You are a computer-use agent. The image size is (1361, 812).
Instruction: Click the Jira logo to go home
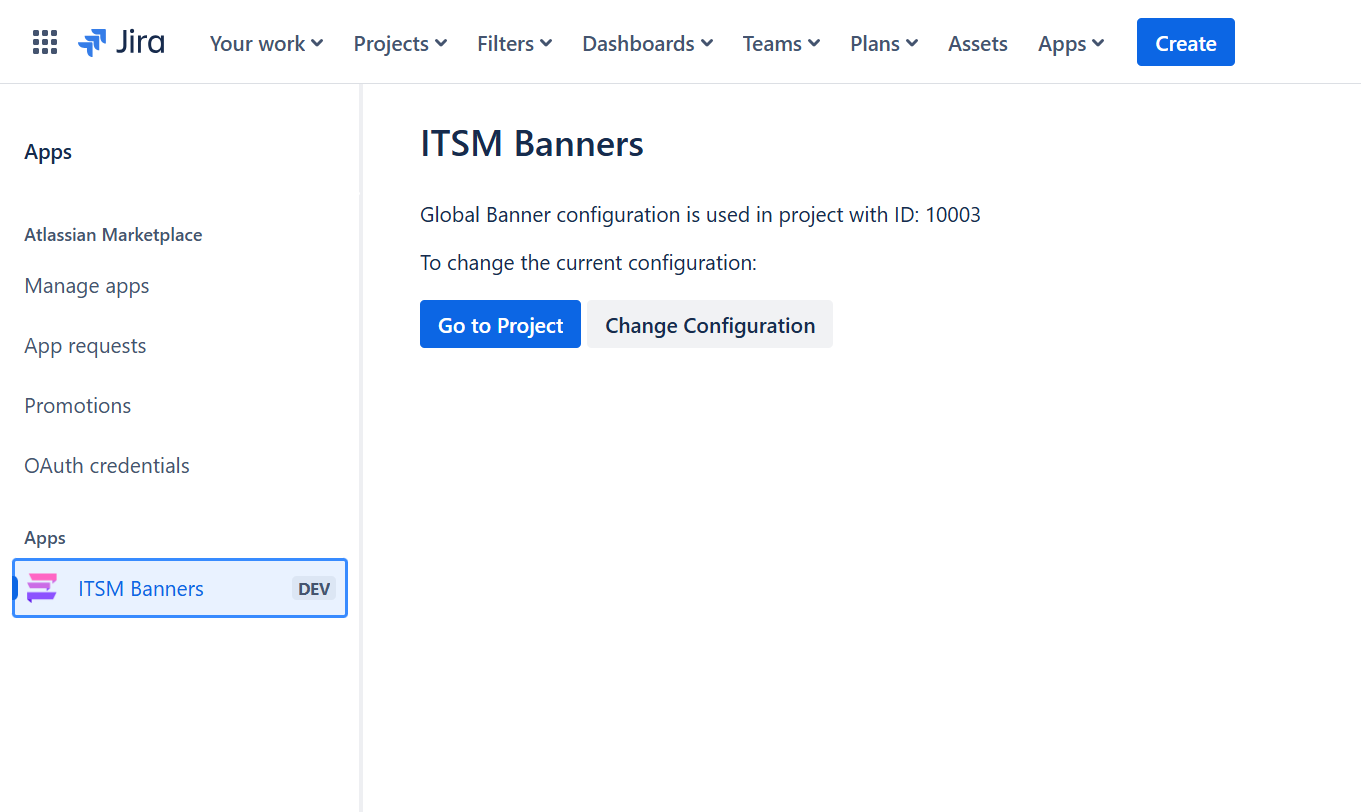(x=120, y=42)
